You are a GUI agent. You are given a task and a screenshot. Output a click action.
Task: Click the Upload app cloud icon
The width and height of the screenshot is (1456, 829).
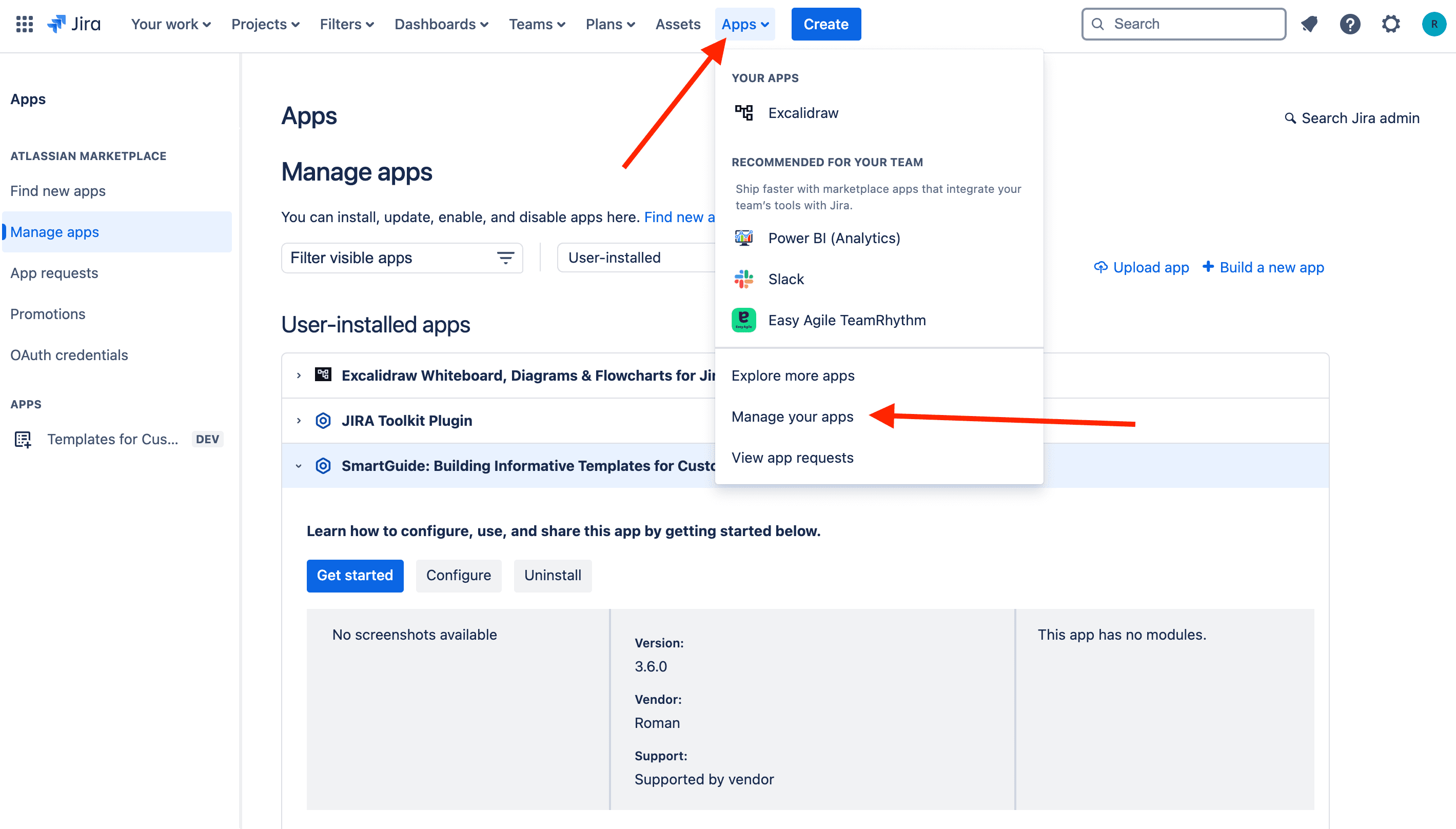[x=1100, y=267]
